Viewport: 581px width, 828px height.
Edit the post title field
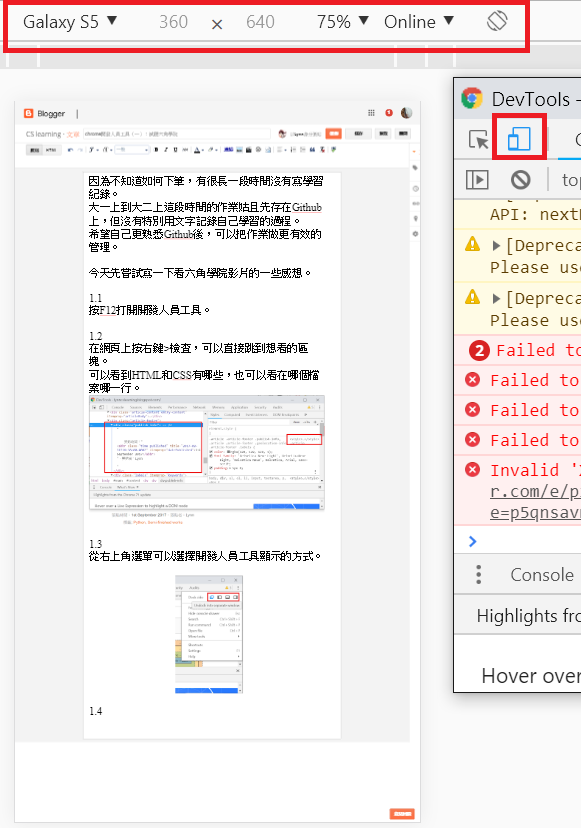point(177,134)
